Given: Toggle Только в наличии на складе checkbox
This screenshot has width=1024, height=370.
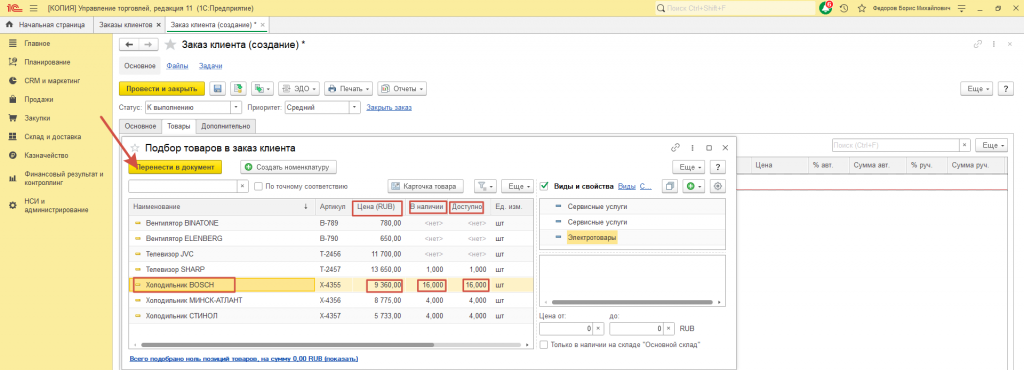Looking at the screenshot, I should point(544,344).
